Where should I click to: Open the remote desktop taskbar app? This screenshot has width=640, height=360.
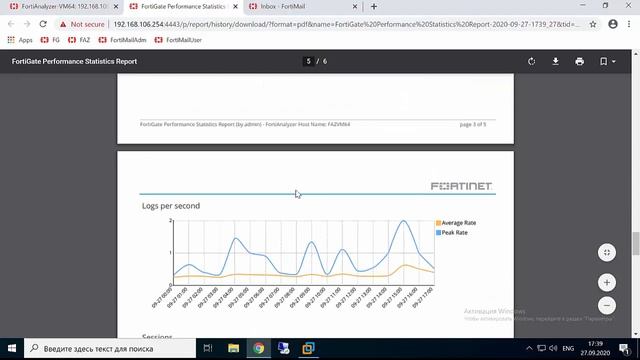(283, 349)
